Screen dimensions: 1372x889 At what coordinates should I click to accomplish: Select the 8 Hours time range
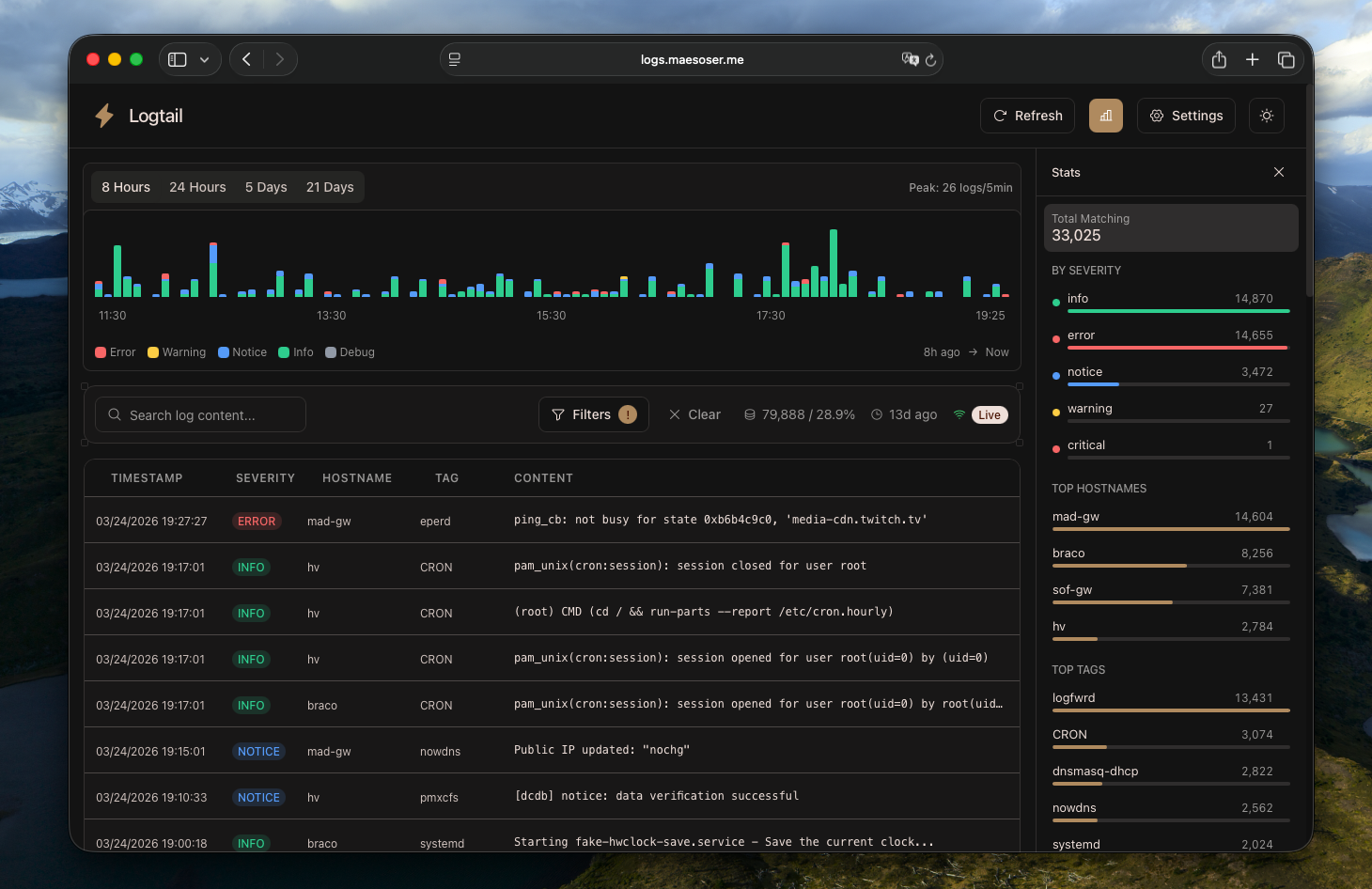coord(126,187)
